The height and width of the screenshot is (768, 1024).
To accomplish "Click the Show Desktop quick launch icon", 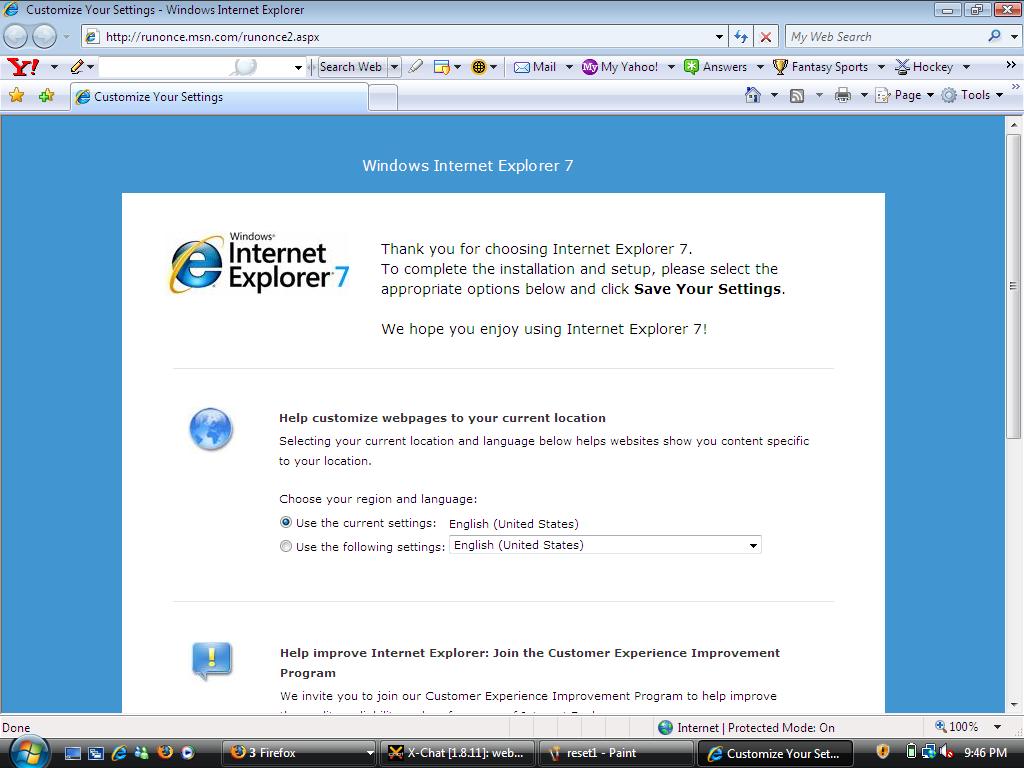I will (72, 753).
